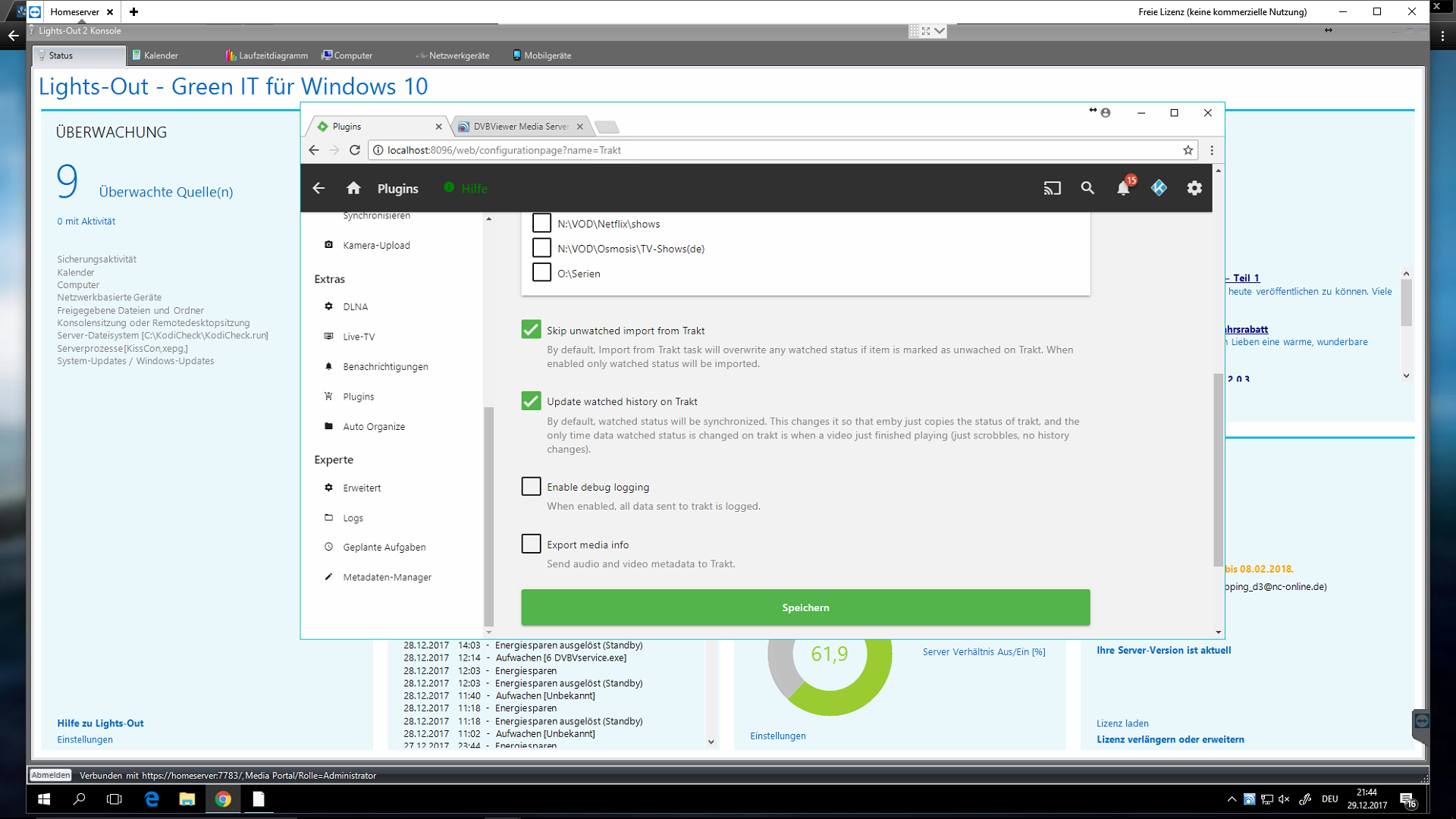The width and height of the screenshot is (1456, 819).
Task: Open Logs in sidebar
Action: coord(353,518)
